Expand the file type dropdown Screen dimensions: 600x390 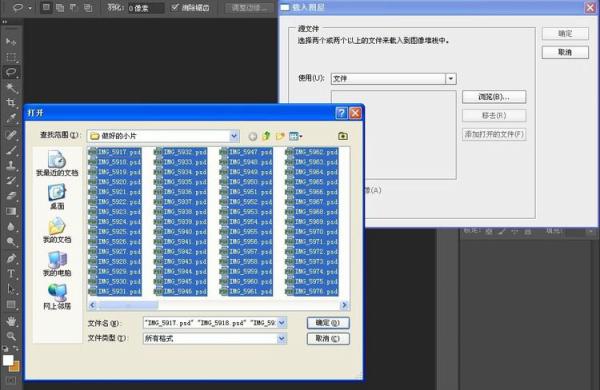coord(282,338)
